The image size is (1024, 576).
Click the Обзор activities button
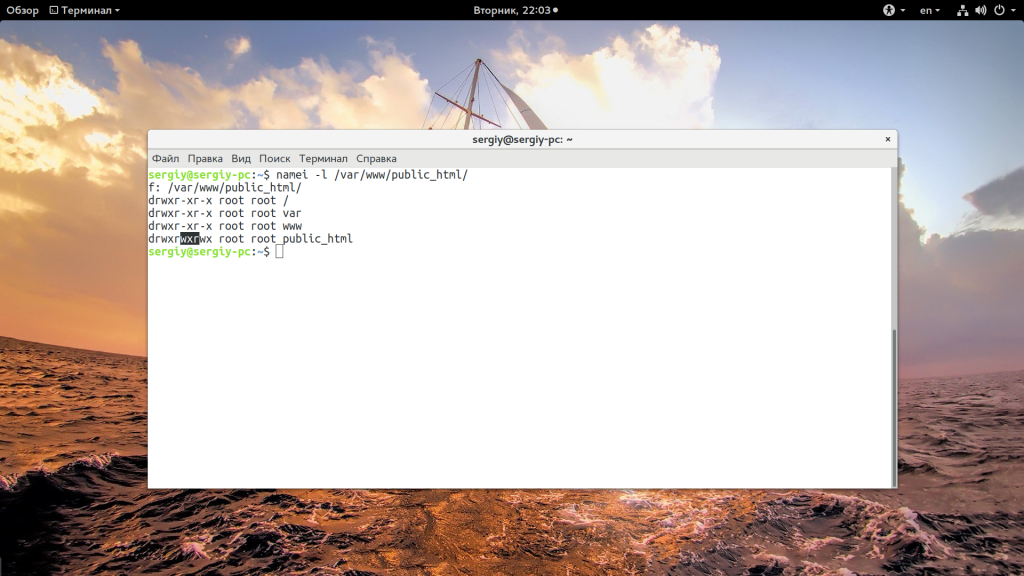tap(22, 10)
